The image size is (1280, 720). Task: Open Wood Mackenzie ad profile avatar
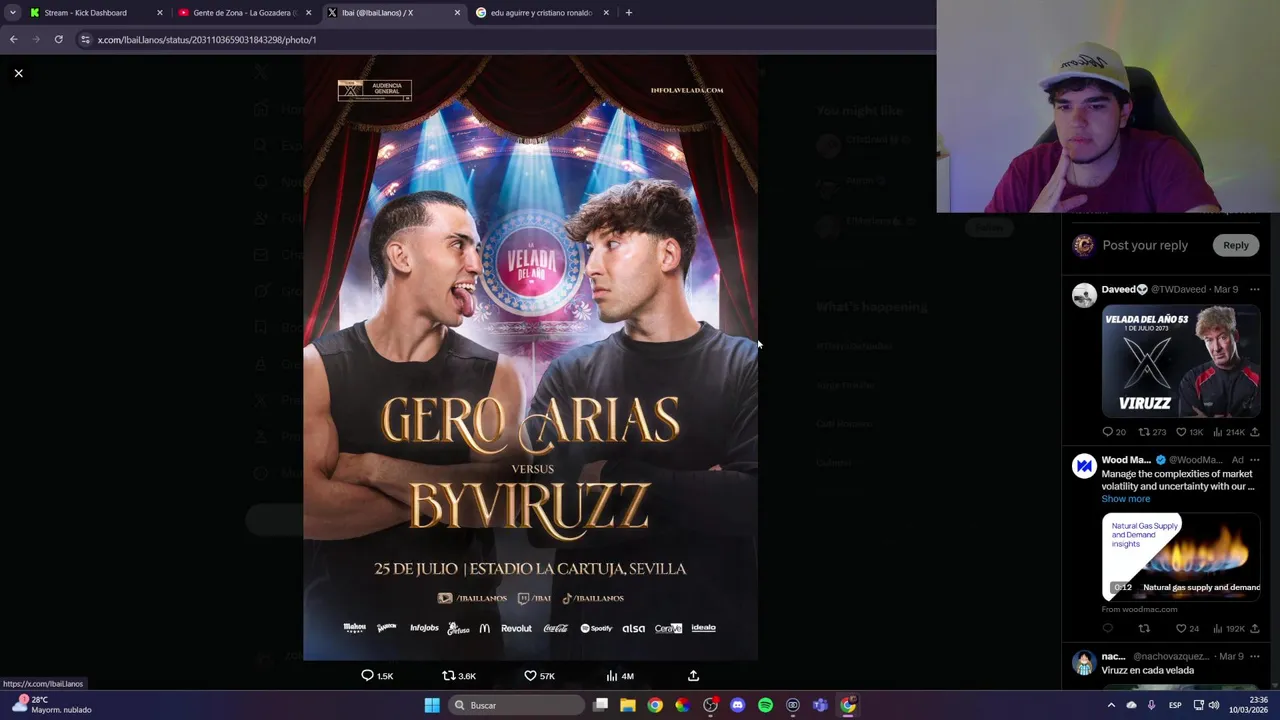1084,466
